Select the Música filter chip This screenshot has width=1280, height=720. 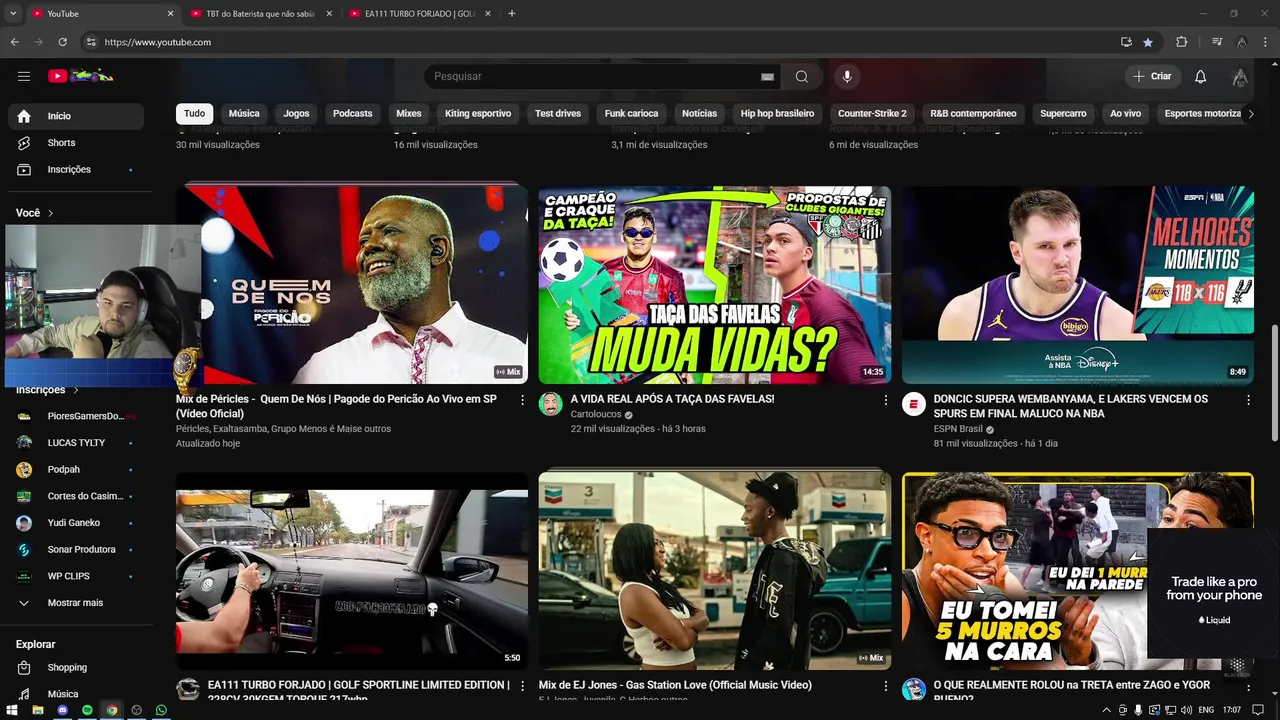pos(243,114)
